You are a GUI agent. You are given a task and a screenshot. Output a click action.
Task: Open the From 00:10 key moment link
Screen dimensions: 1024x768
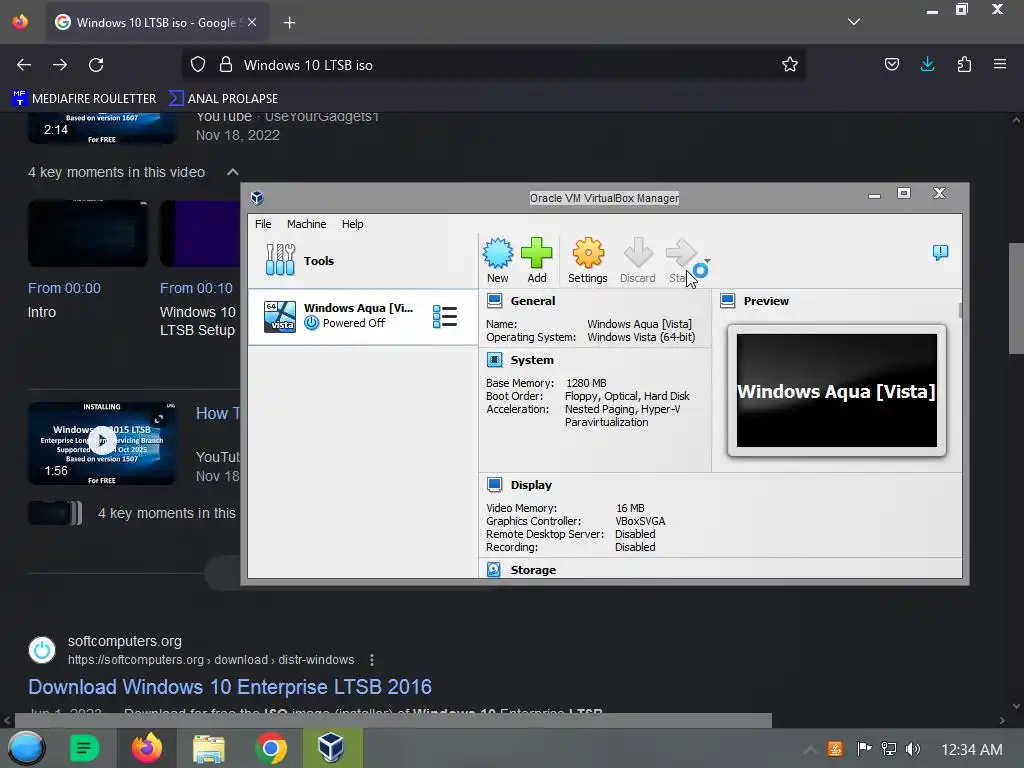coord(197,288)
